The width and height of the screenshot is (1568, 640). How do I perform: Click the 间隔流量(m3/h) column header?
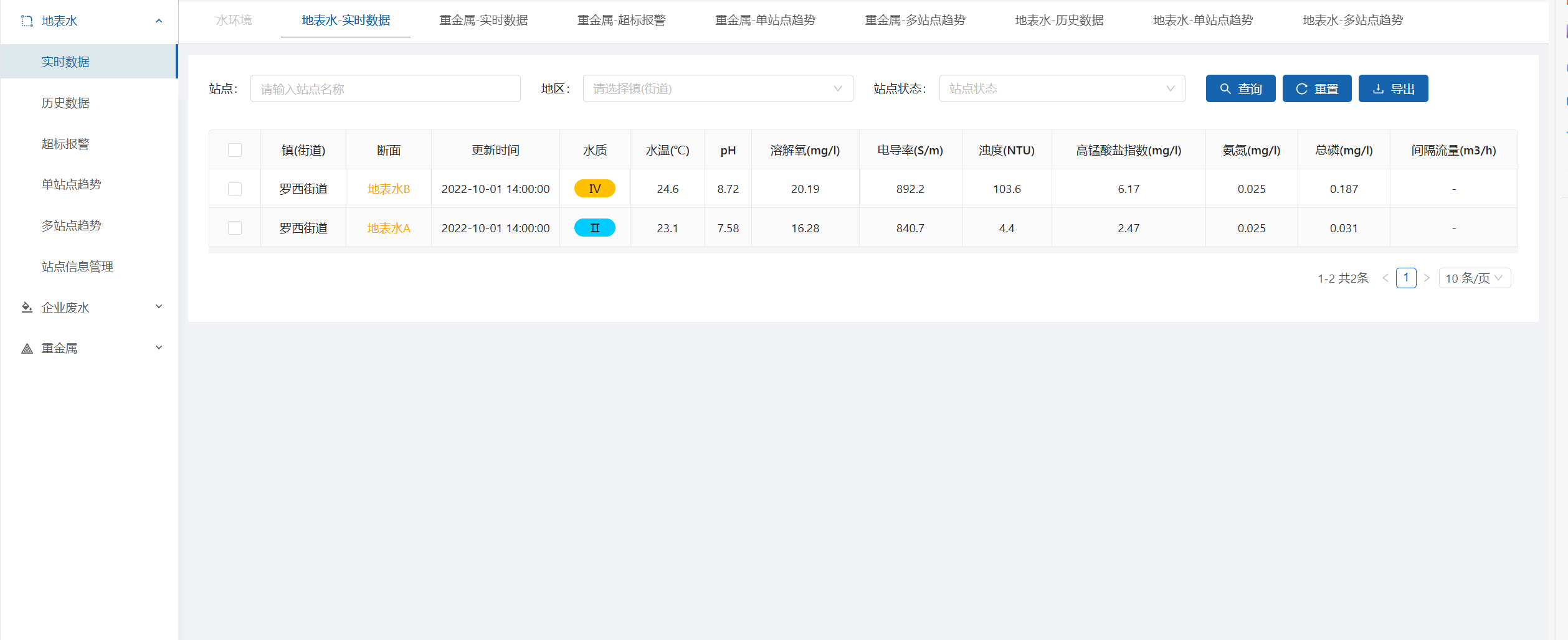click(1454, 150)
